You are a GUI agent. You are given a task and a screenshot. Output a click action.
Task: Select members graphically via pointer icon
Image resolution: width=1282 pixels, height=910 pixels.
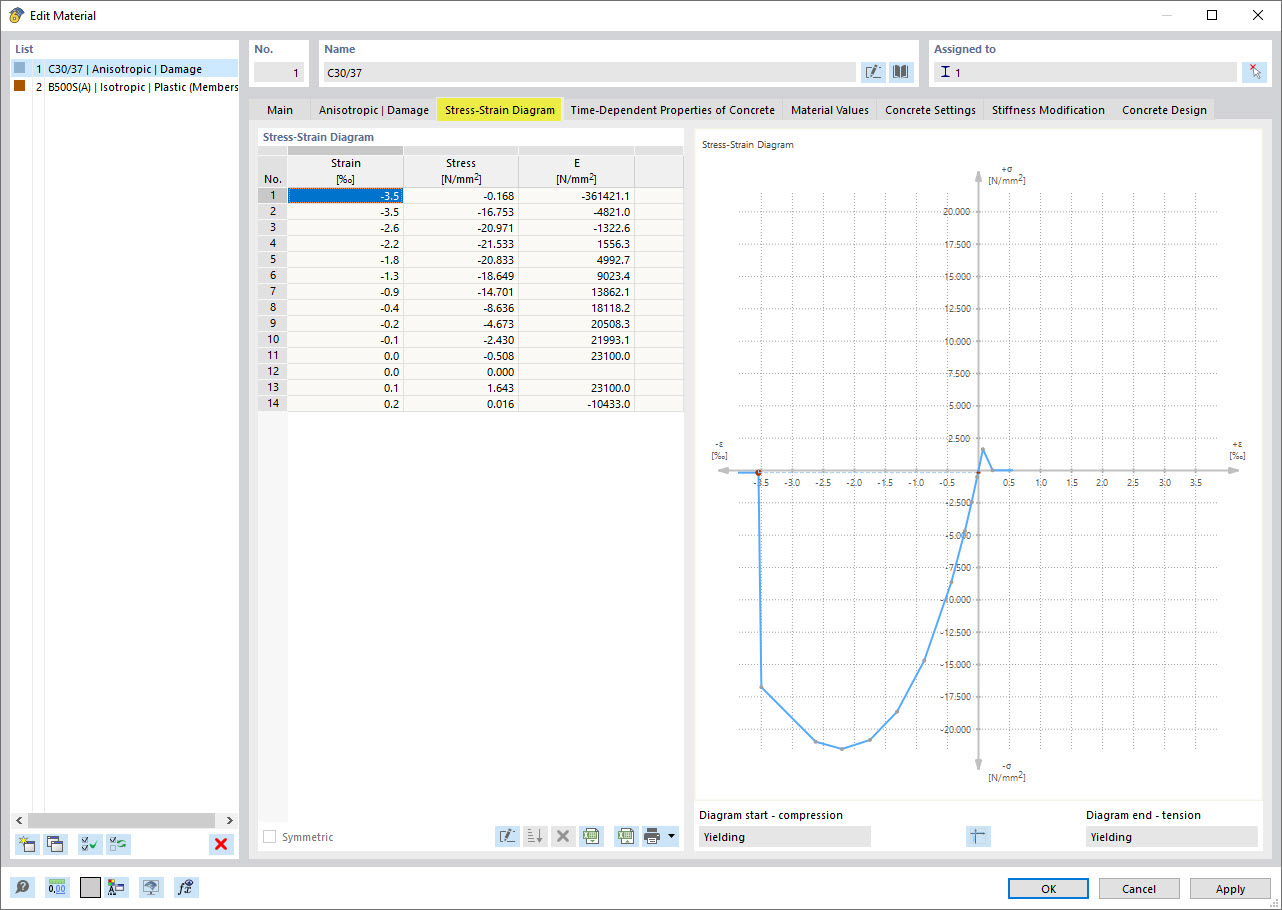(1254, 71)
